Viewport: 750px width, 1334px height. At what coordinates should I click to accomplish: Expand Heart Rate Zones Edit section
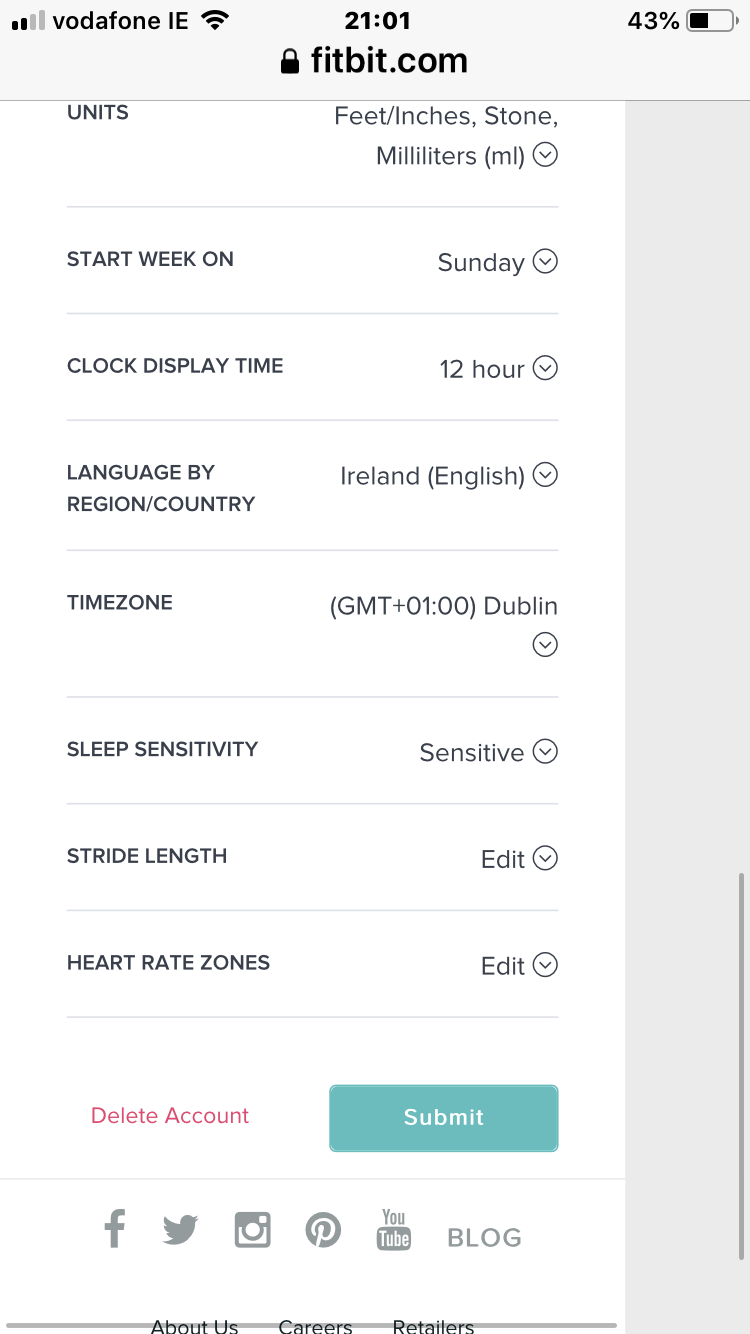click(x=545, y=966)
